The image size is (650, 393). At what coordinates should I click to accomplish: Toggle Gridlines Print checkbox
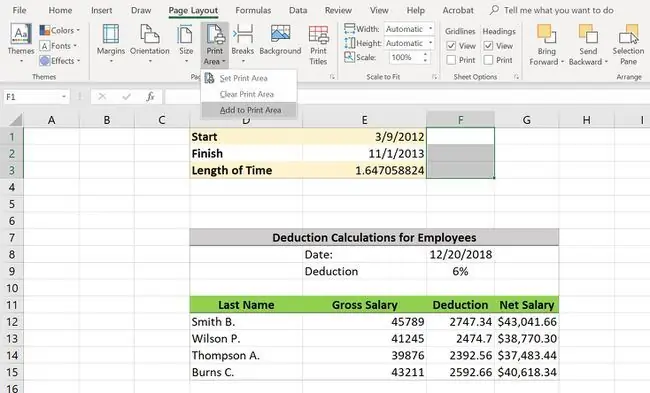[x=451, y=60]
